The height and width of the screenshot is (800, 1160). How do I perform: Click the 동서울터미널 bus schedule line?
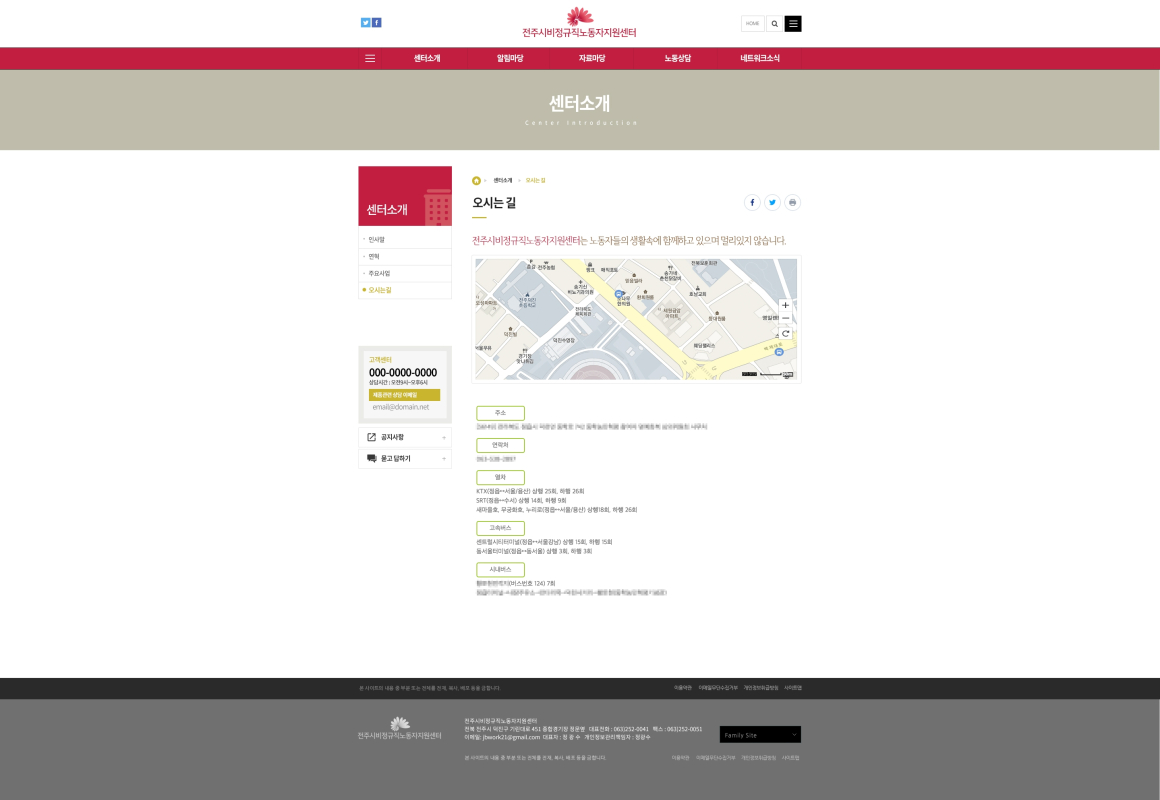point(534,551)
